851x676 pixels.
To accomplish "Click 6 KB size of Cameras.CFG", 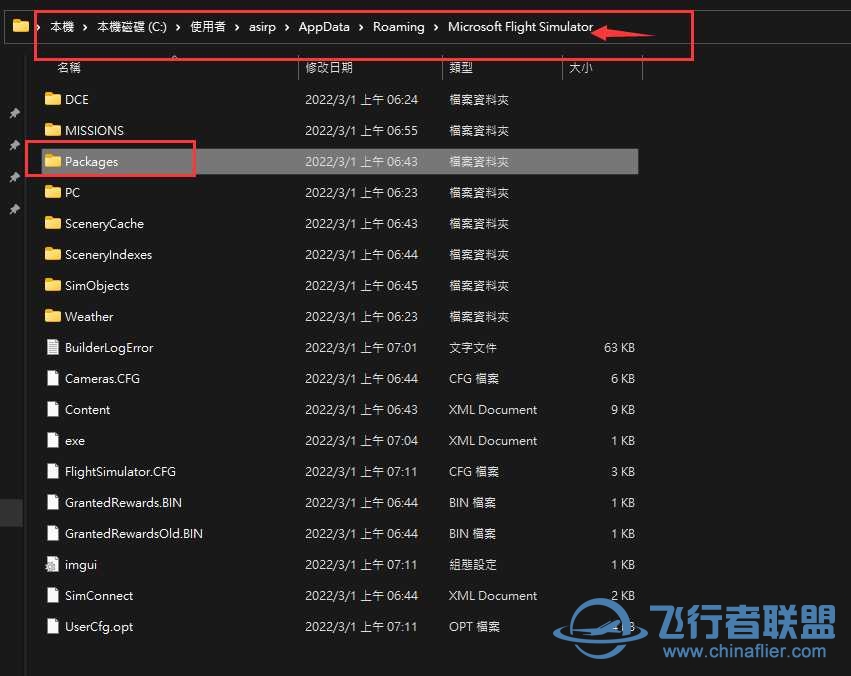I will [x=623, y=379].
